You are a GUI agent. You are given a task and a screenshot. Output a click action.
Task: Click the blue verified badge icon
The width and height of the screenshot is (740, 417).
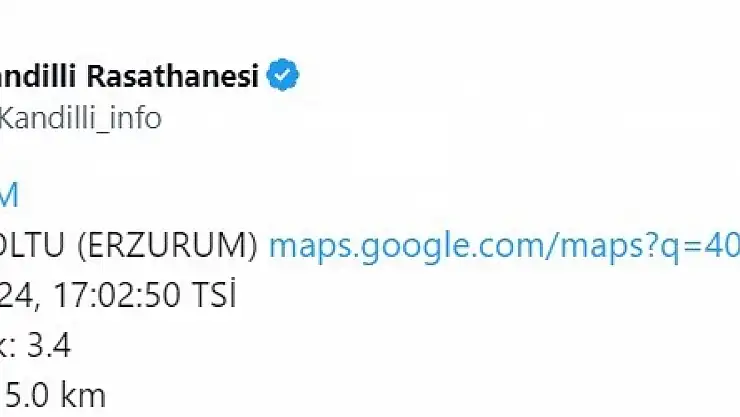click(283, 75)
